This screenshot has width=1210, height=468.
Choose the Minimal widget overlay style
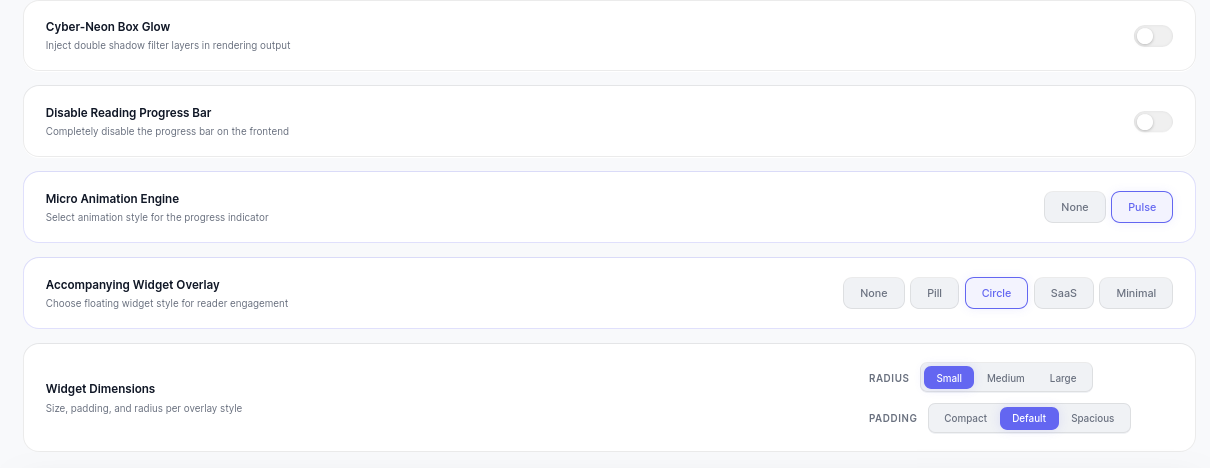pyautogui.click(x=1136, y=293)
